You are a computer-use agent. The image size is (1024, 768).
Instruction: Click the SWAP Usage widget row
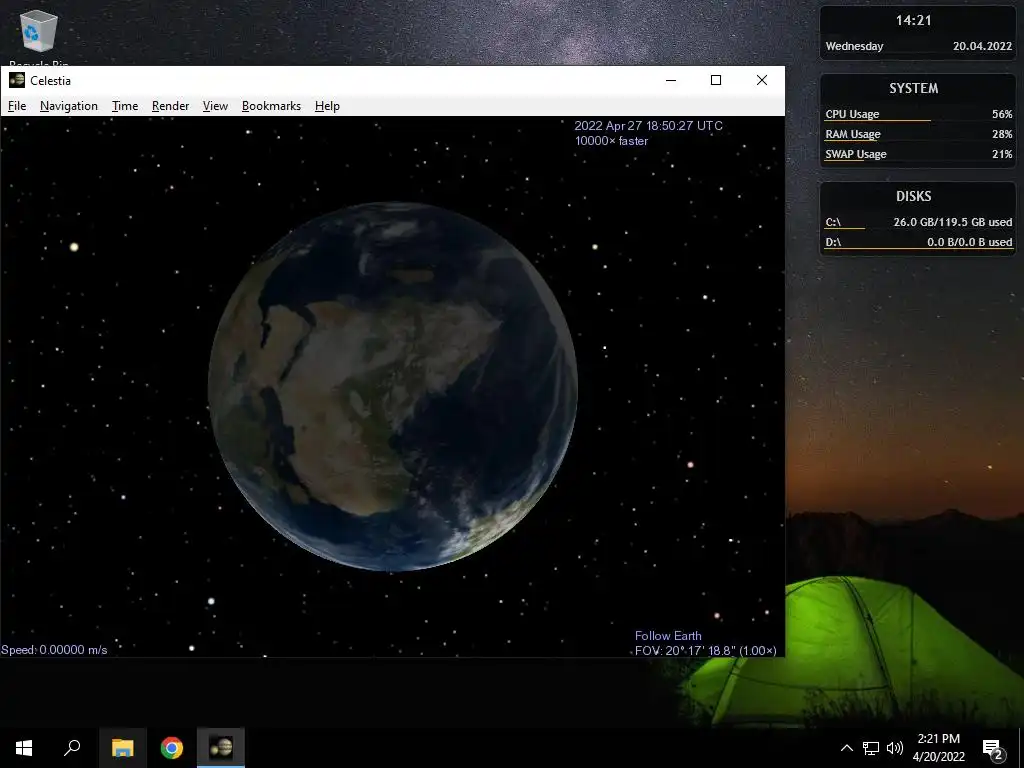918,154
